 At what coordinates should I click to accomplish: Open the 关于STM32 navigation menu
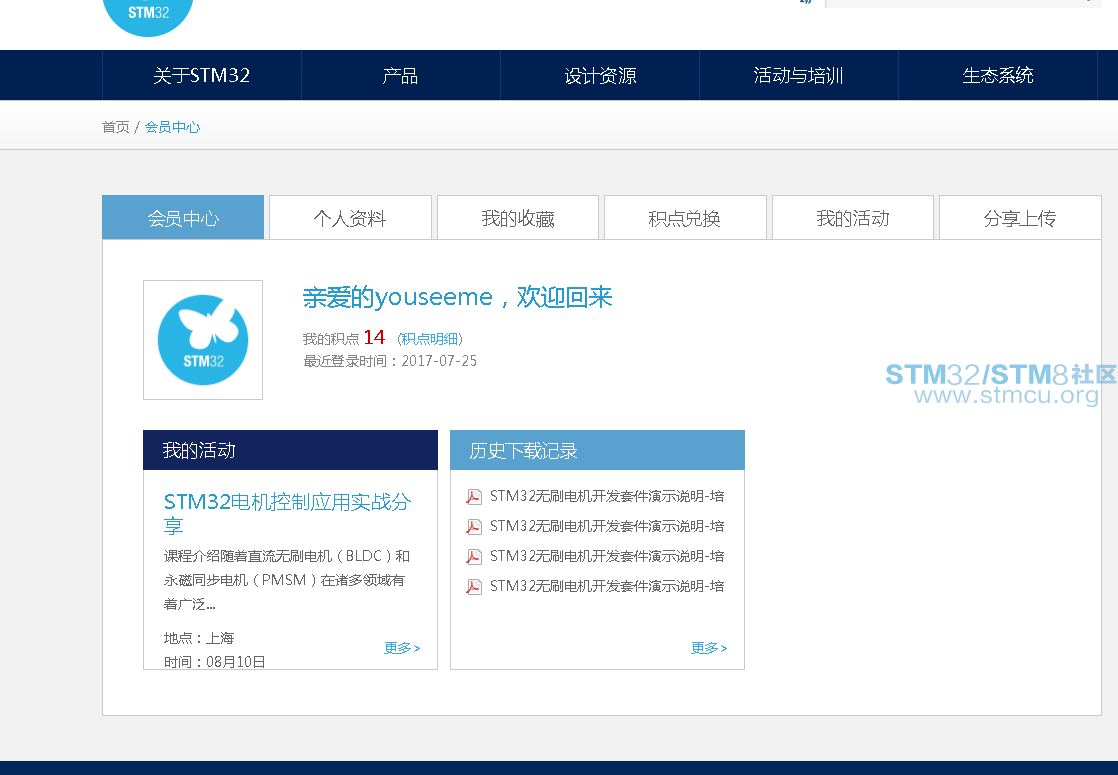(x=201, y=76)
